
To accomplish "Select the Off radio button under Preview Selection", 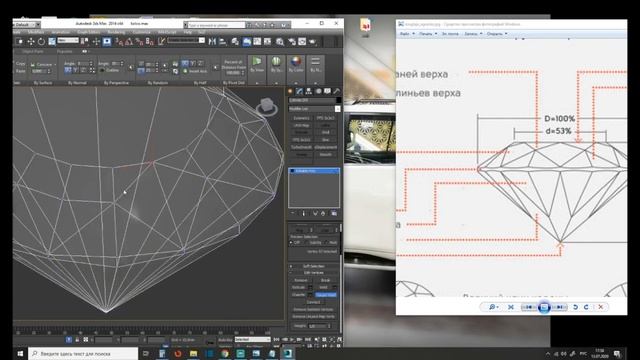I will [x=291, y=242].
